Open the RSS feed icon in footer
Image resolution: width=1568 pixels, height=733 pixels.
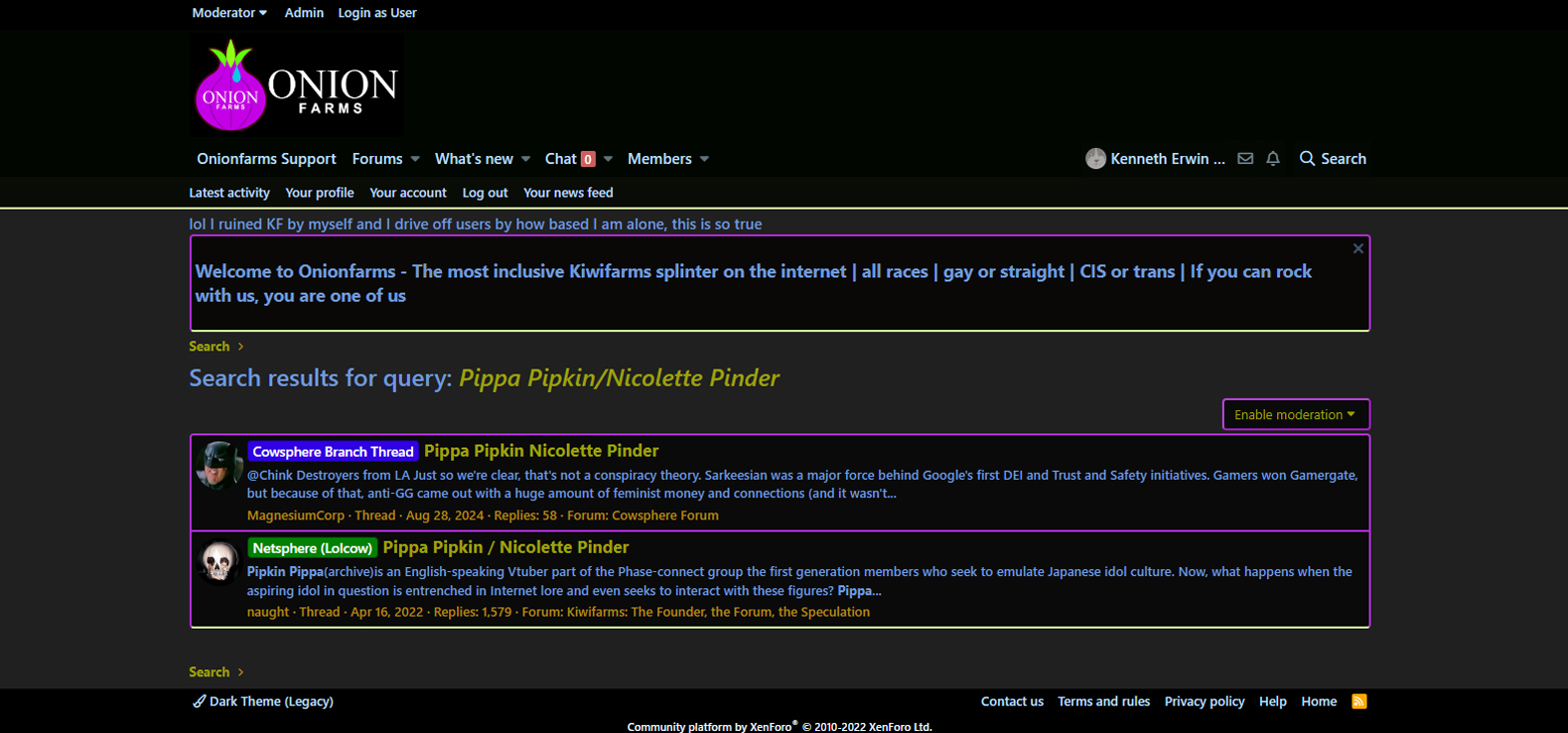1359,701
